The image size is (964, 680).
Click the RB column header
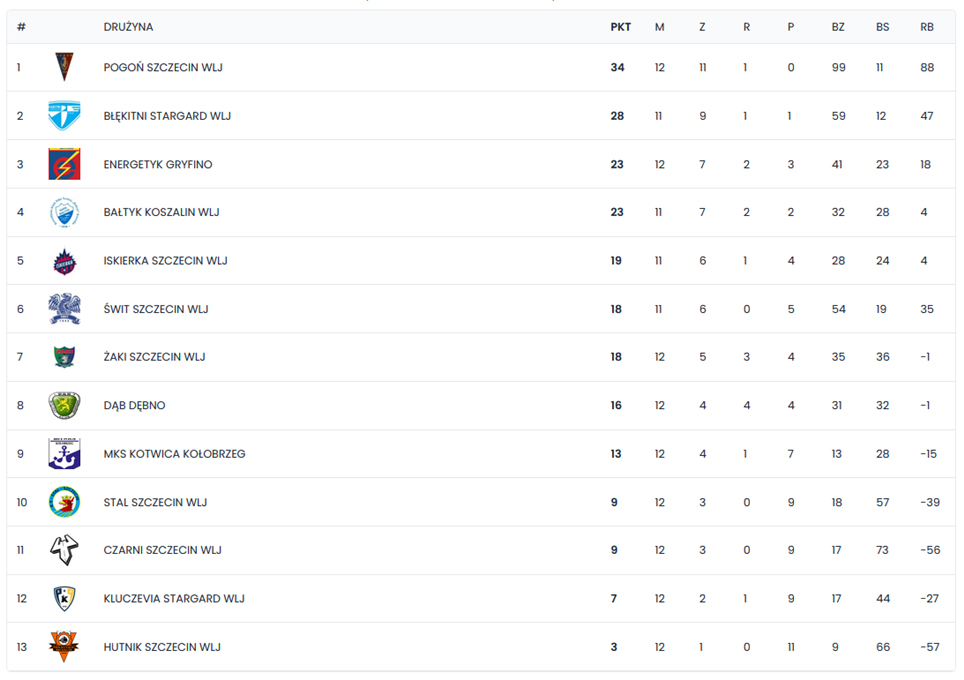pos(926,27)
